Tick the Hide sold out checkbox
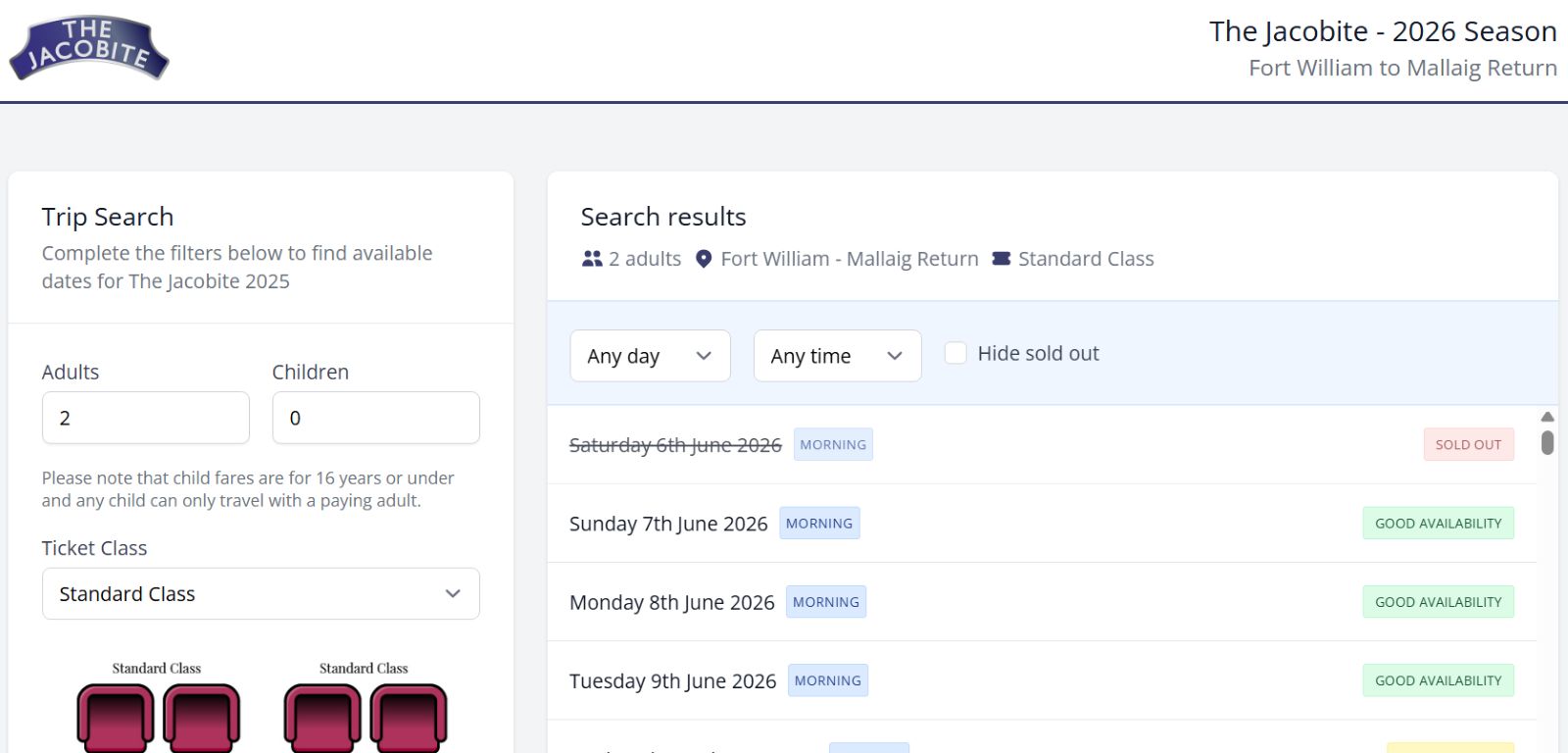Screen dimensions: 1568x753 click(x=955, y=353)
